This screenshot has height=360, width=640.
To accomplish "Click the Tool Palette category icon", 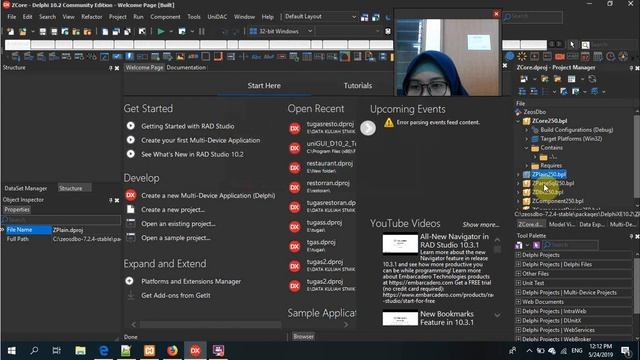I will click(x=519, y=245).
